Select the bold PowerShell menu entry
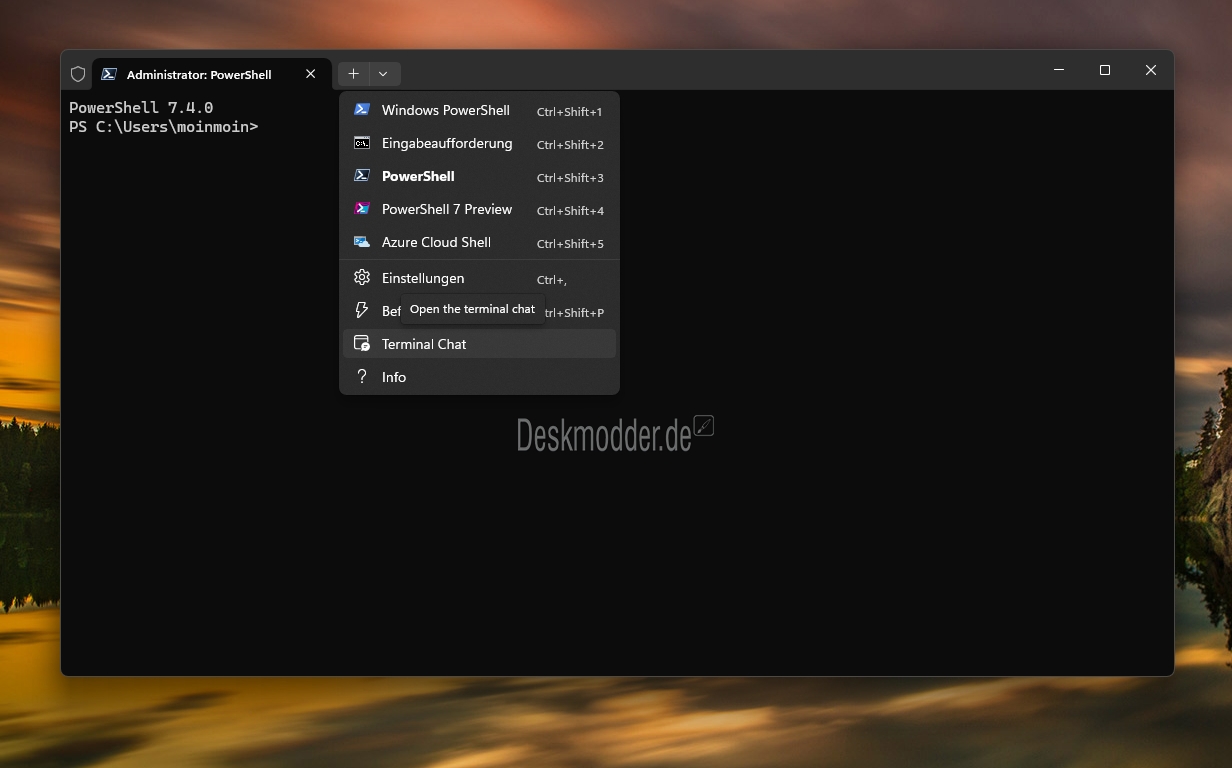The height and width of the screenshot is (768, 1232). click(x=479, y=176)
